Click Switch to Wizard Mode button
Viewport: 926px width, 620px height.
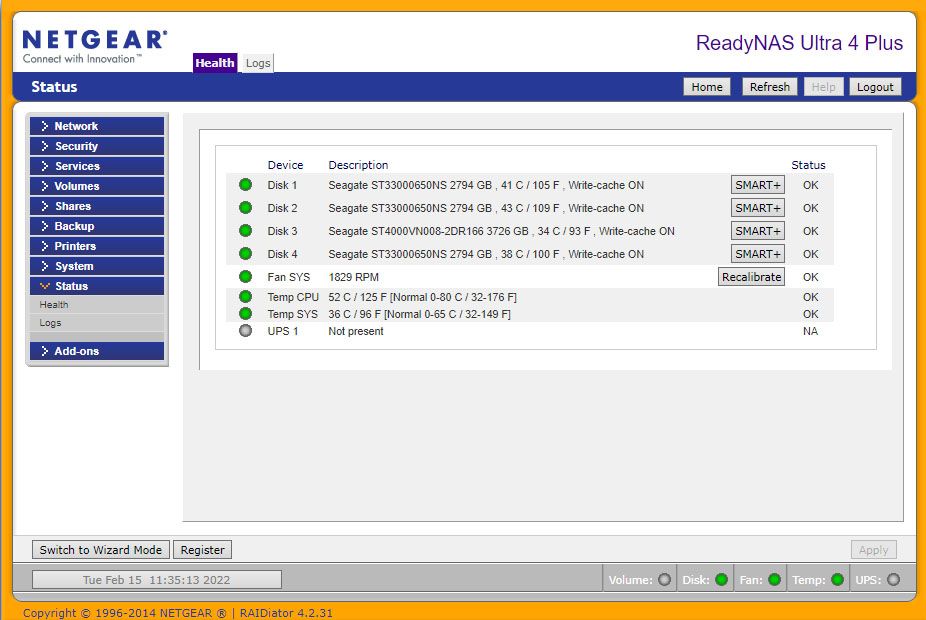(x=101, y=550)
